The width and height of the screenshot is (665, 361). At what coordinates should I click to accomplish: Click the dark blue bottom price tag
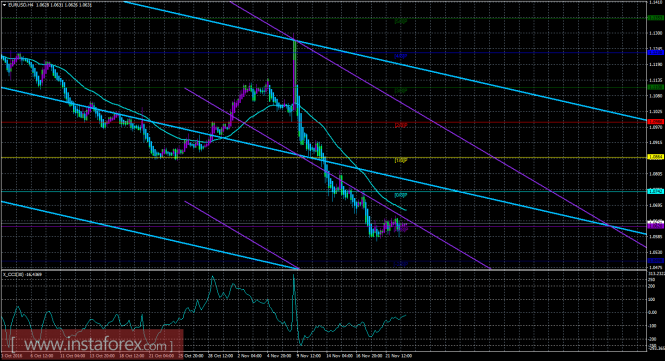[655, 260]
